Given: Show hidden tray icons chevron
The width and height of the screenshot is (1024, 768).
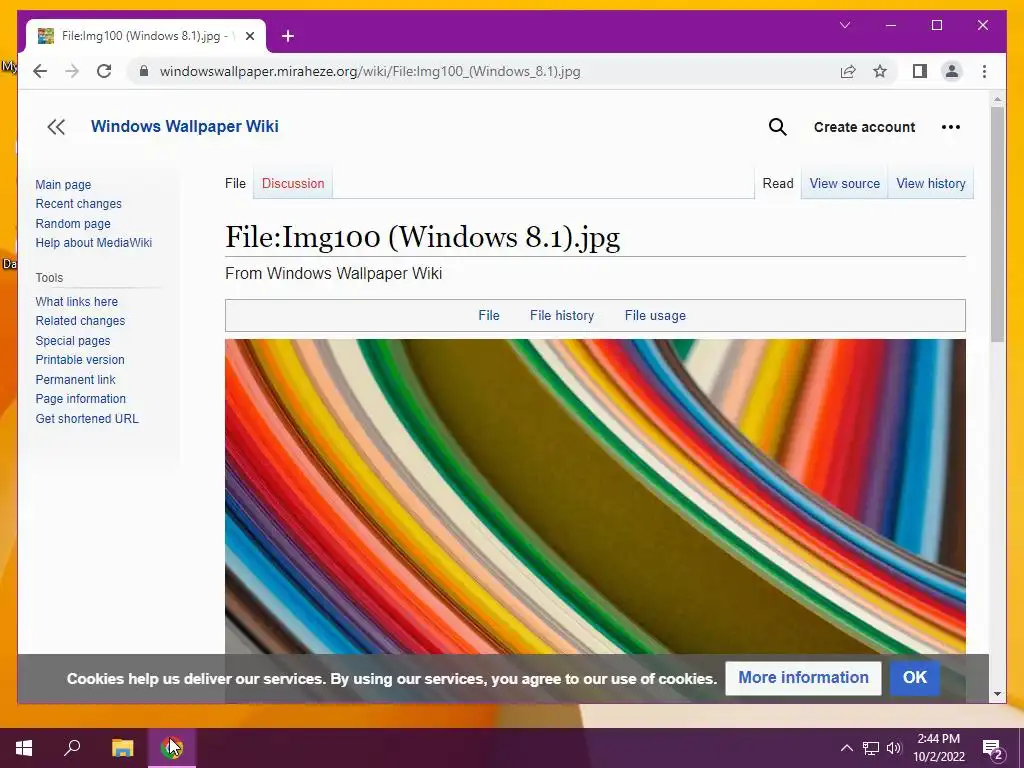Looking at the screenshot, I should coord(846,748).
